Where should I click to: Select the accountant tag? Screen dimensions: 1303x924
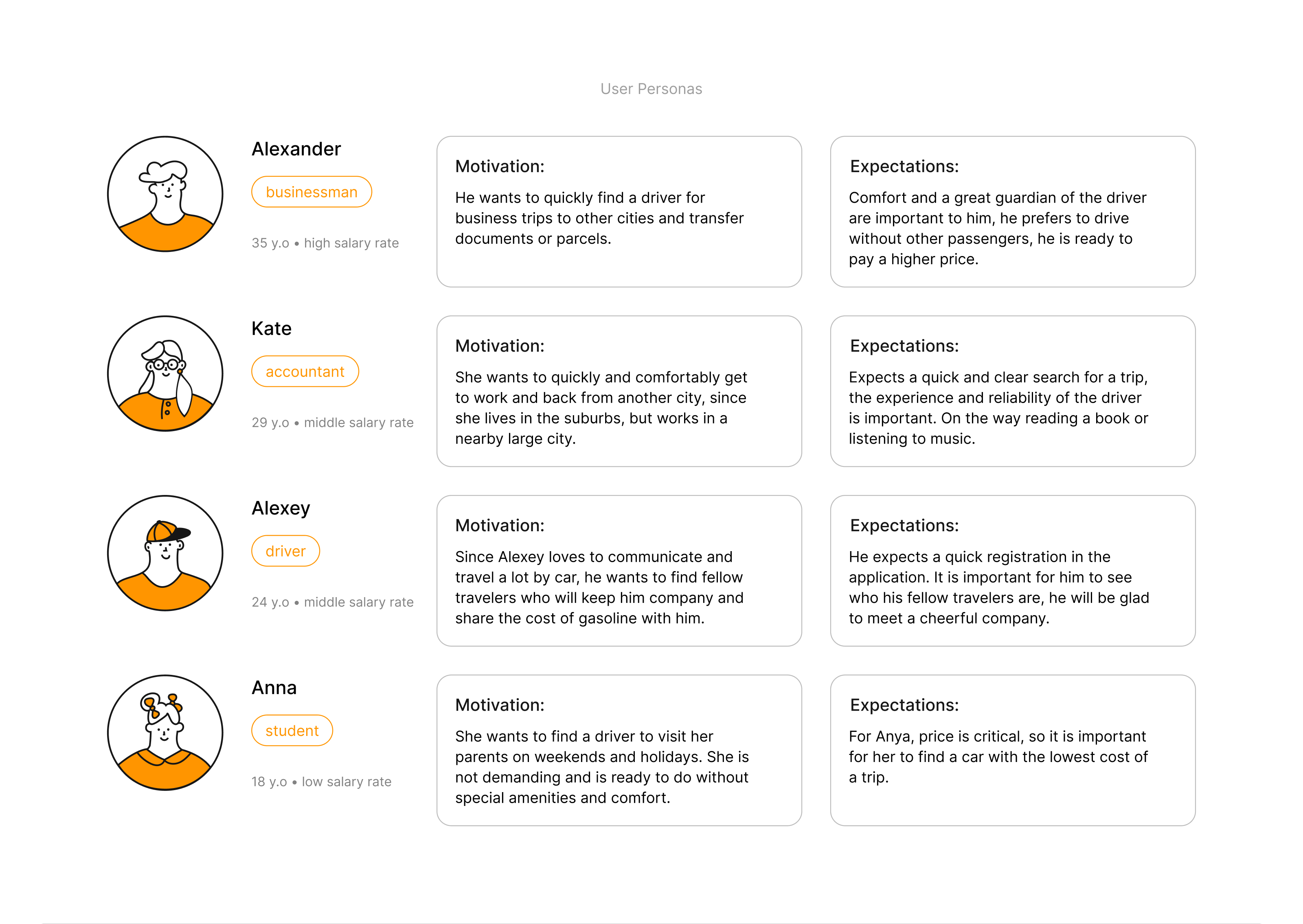point(305,372)
